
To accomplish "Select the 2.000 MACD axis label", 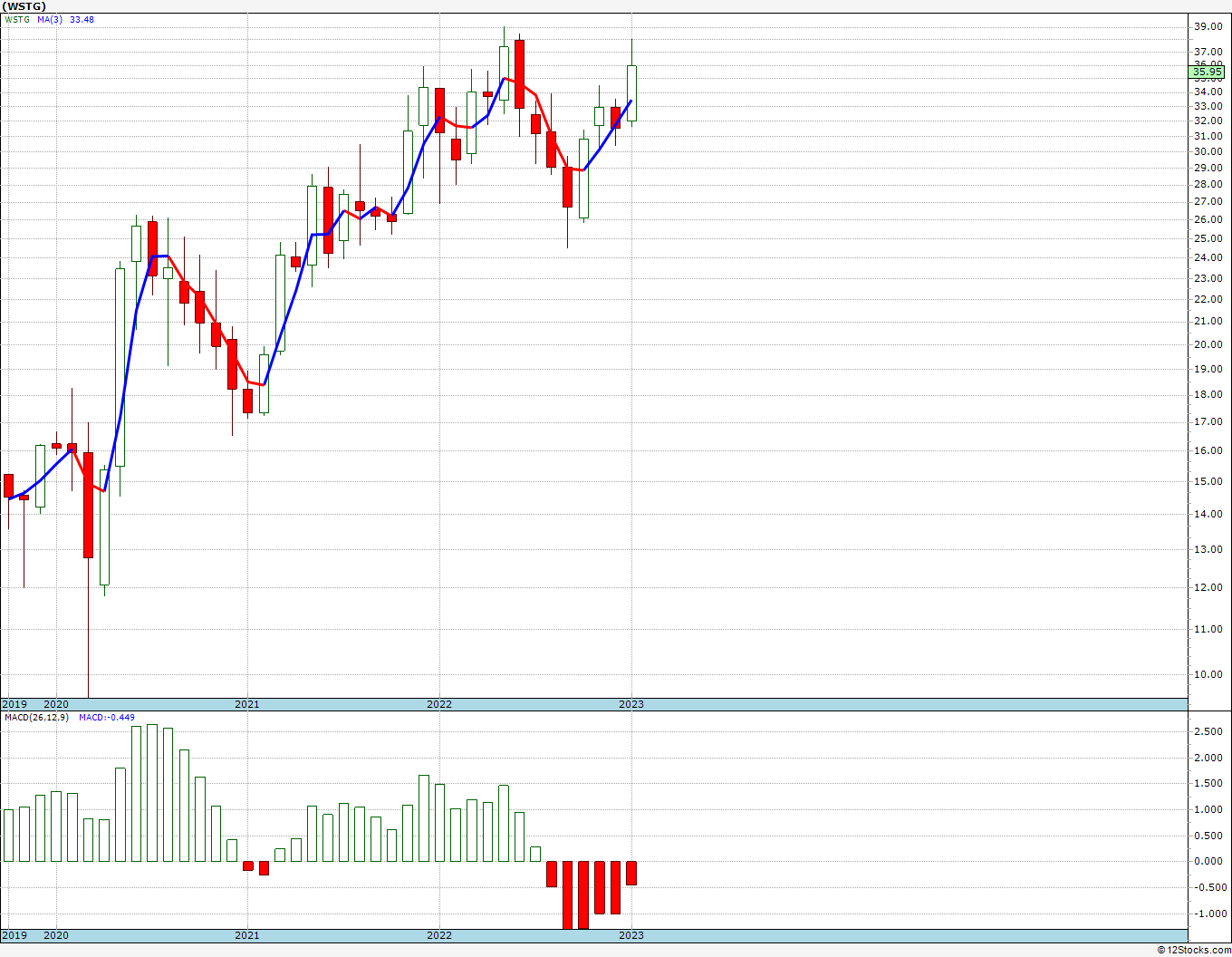I will tap(1208, 759).
